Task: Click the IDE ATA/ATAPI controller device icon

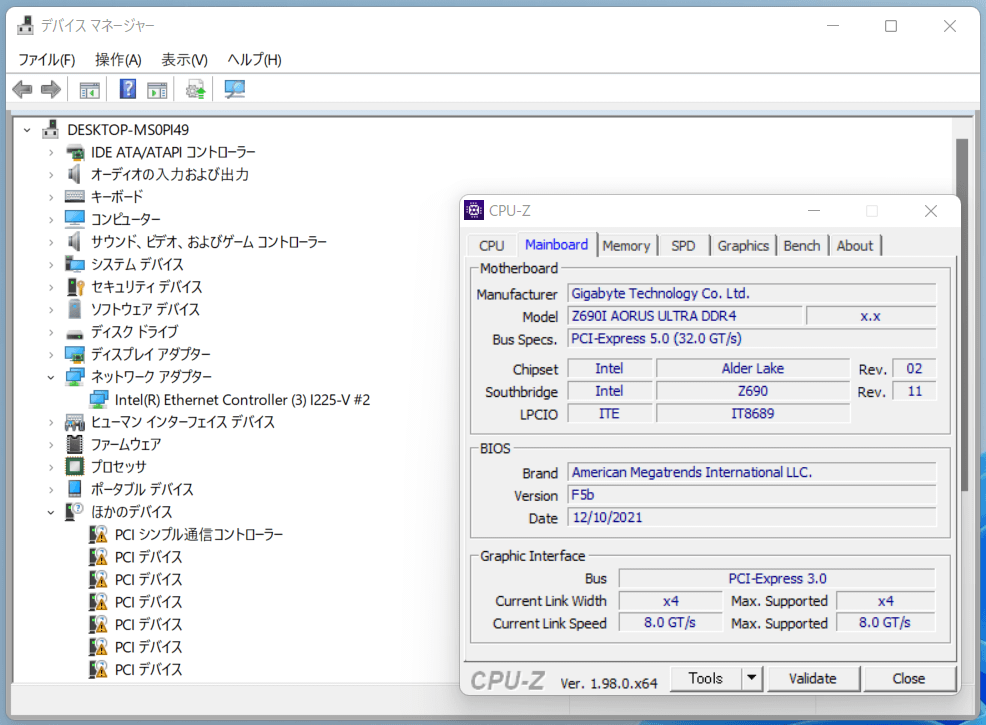Action: point(75,152)
